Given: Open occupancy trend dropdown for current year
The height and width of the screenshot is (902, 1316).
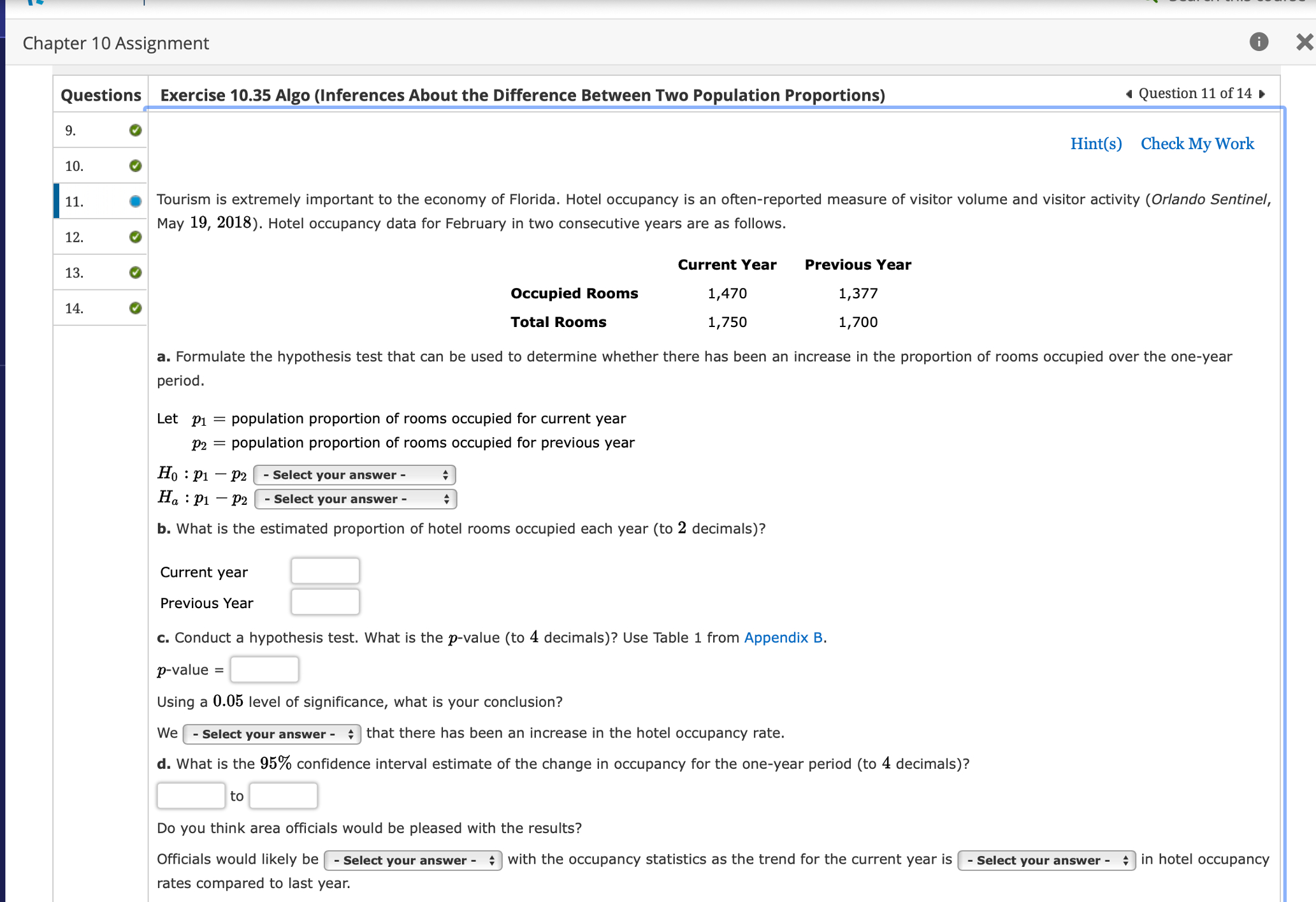Looking at the screenshot, I should (1046, 860).
